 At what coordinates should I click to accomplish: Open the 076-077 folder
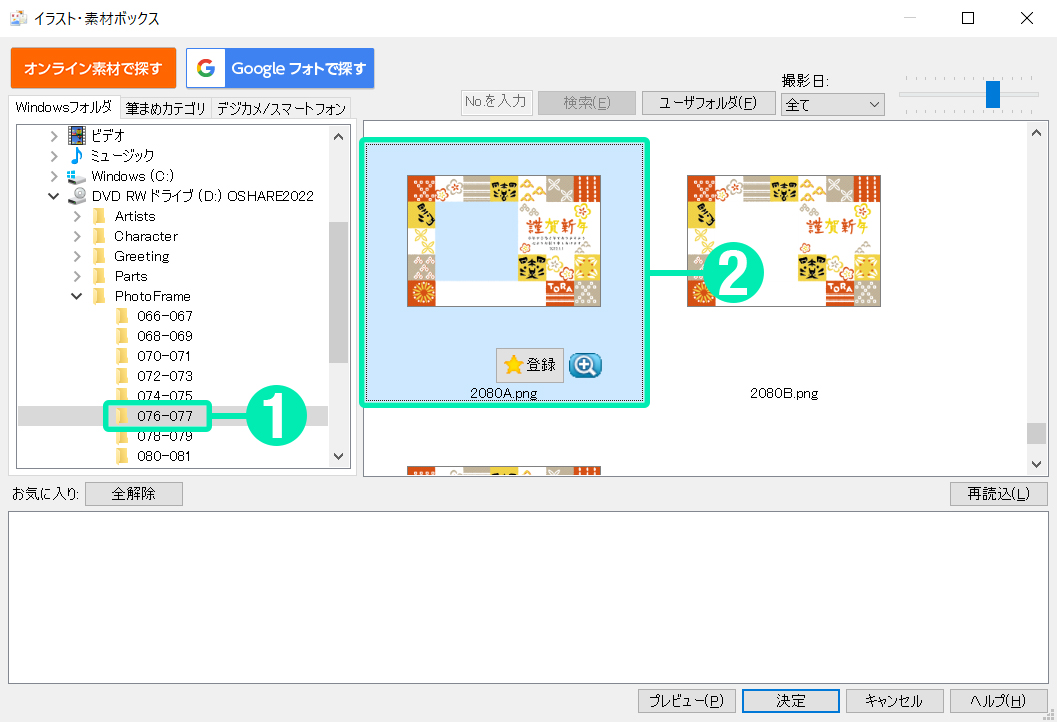(x=164, y=416)
